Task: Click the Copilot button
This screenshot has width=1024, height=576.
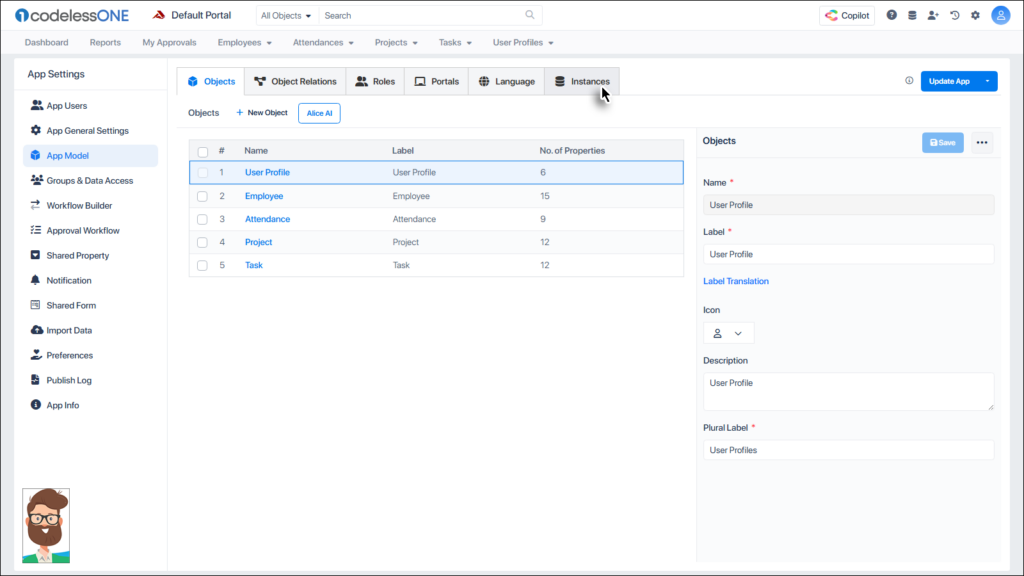Action: [847, 15]
